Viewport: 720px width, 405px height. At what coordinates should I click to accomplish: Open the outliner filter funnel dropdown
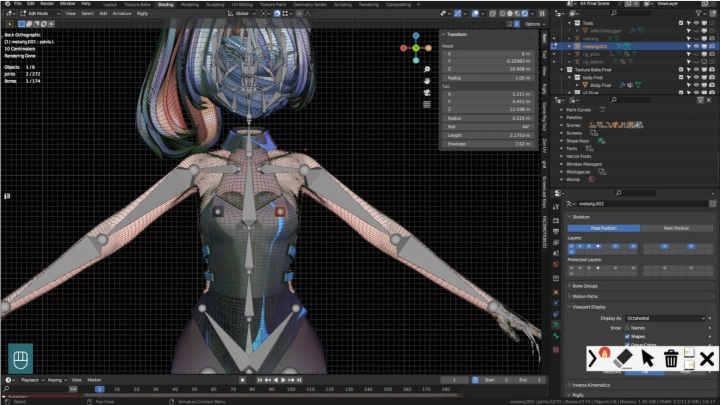coord(700,14)
